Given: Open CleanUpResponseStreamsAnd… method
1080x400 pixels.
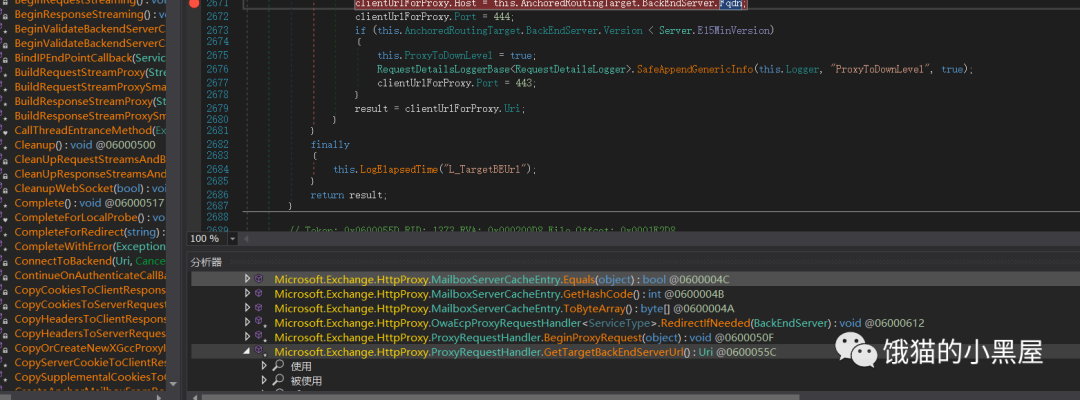Looking at the screenshot, I should [90, 174].
